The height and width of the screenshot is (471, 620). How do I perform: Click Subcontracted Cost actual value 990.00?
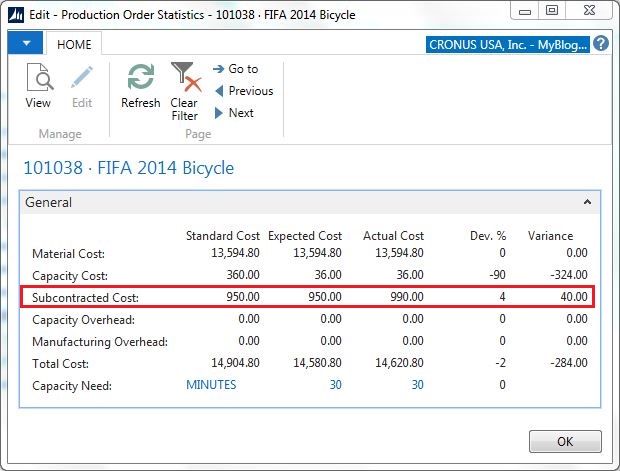[x=407, y=297]
